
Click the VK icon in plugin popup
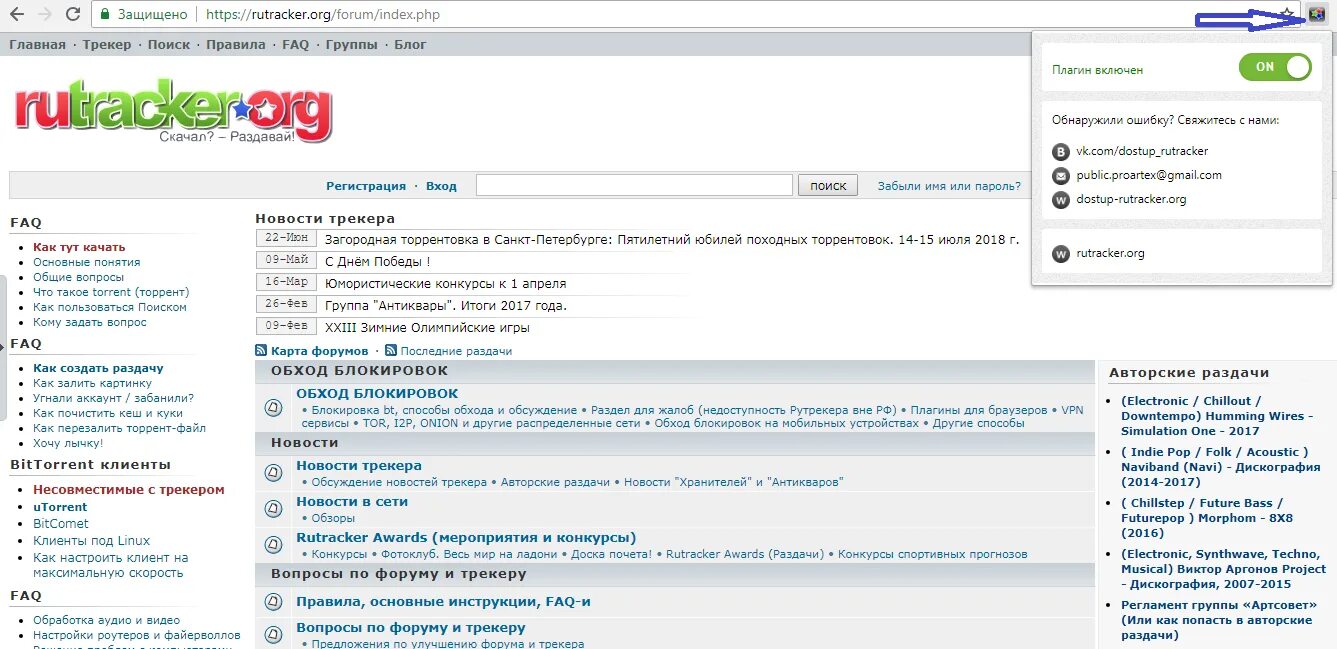click(x=1061, y=152)
